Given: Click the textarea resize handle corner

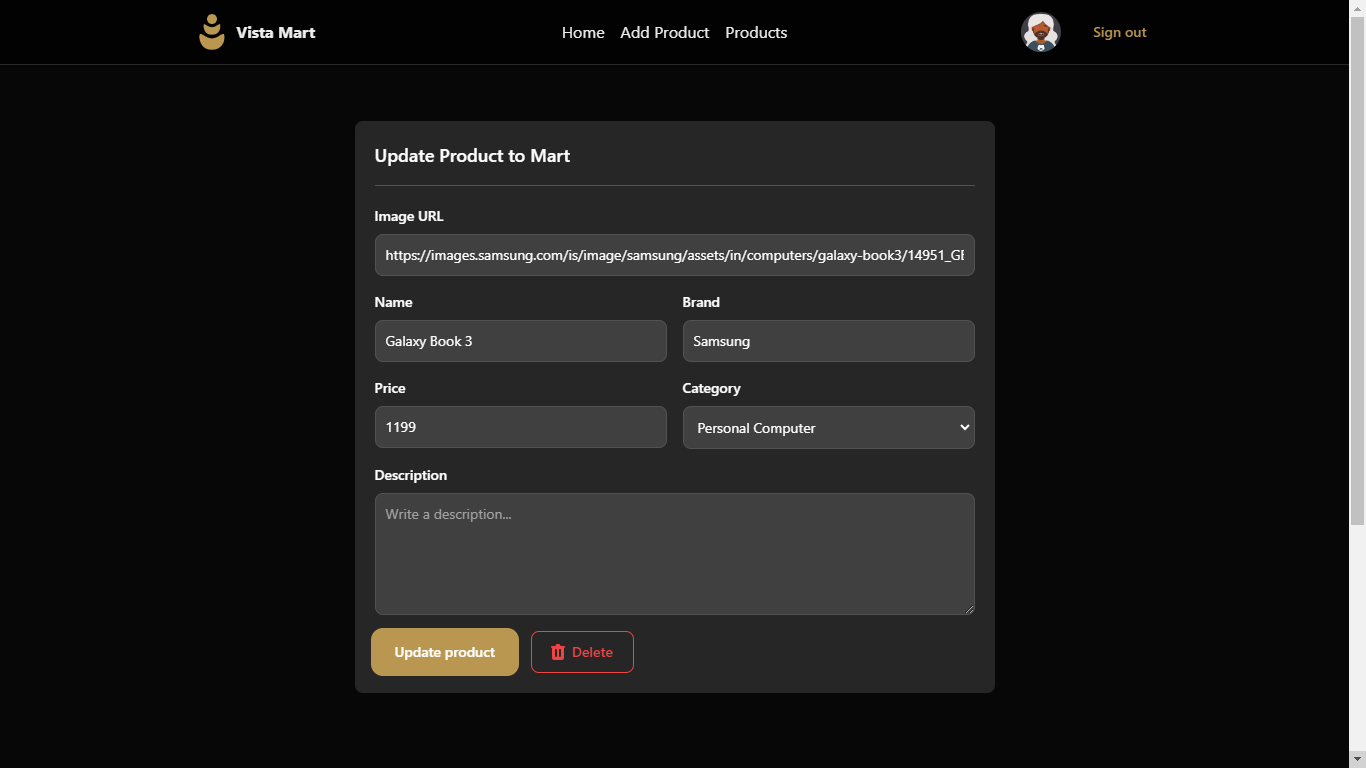Looking at the screenshot, I should (x=968, y=608).
